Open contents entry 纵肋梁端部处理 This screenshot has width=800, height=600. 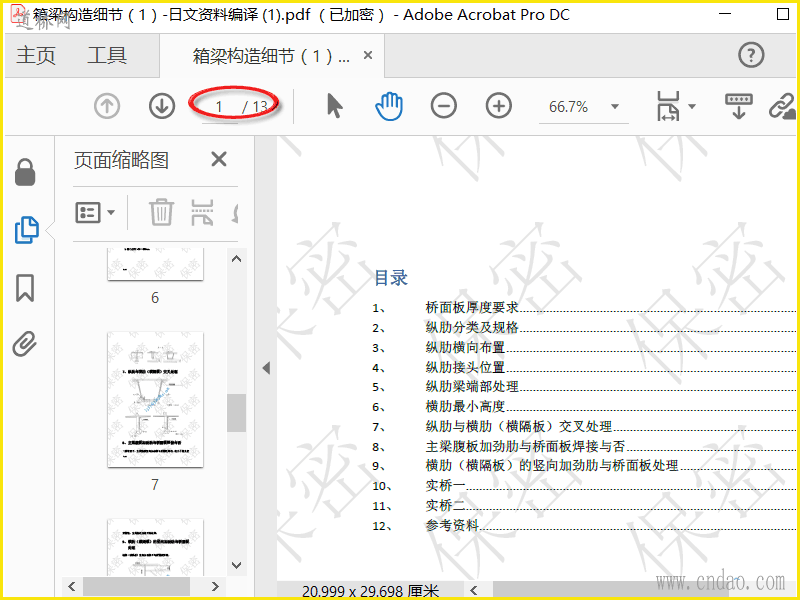pos(472,386)
